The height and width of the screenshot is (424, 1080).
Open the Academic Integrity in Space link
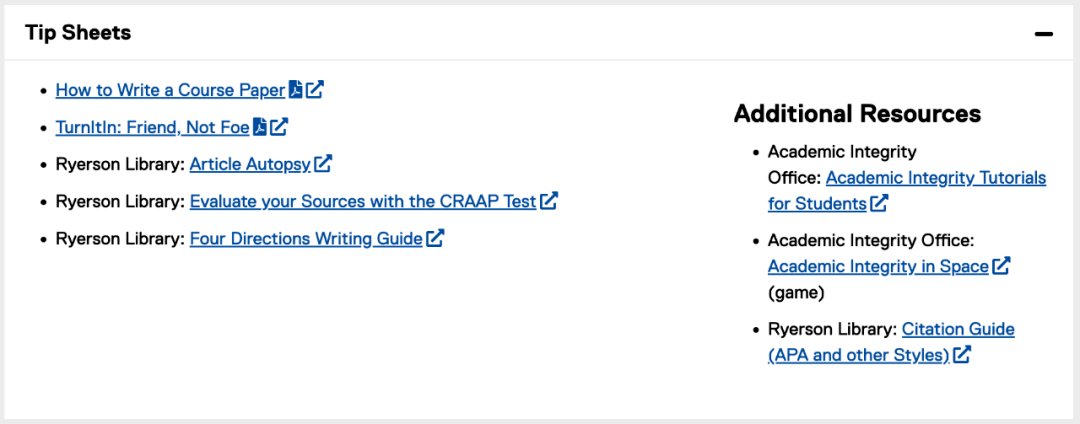click(x=878, y=266)
